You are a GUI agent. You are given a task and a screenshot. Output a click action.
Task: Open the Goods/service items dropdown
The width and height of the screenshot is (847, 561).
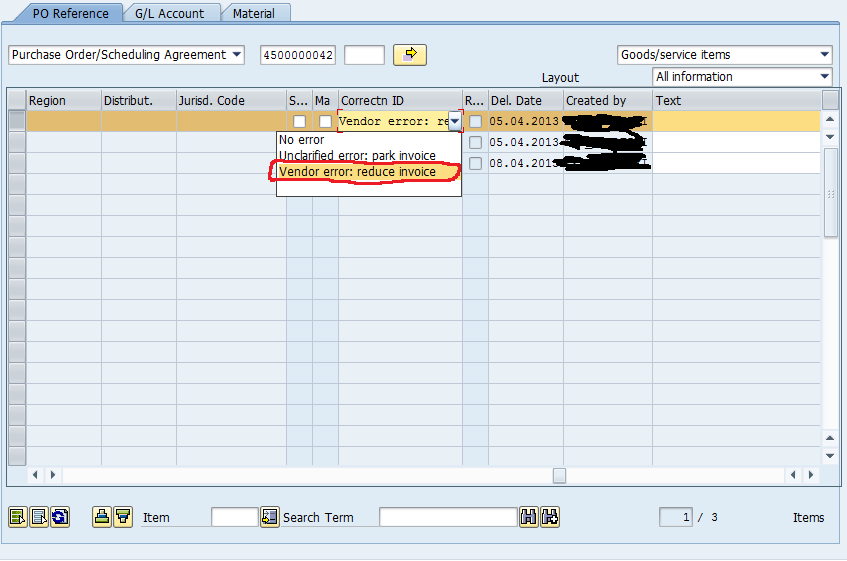824,55
